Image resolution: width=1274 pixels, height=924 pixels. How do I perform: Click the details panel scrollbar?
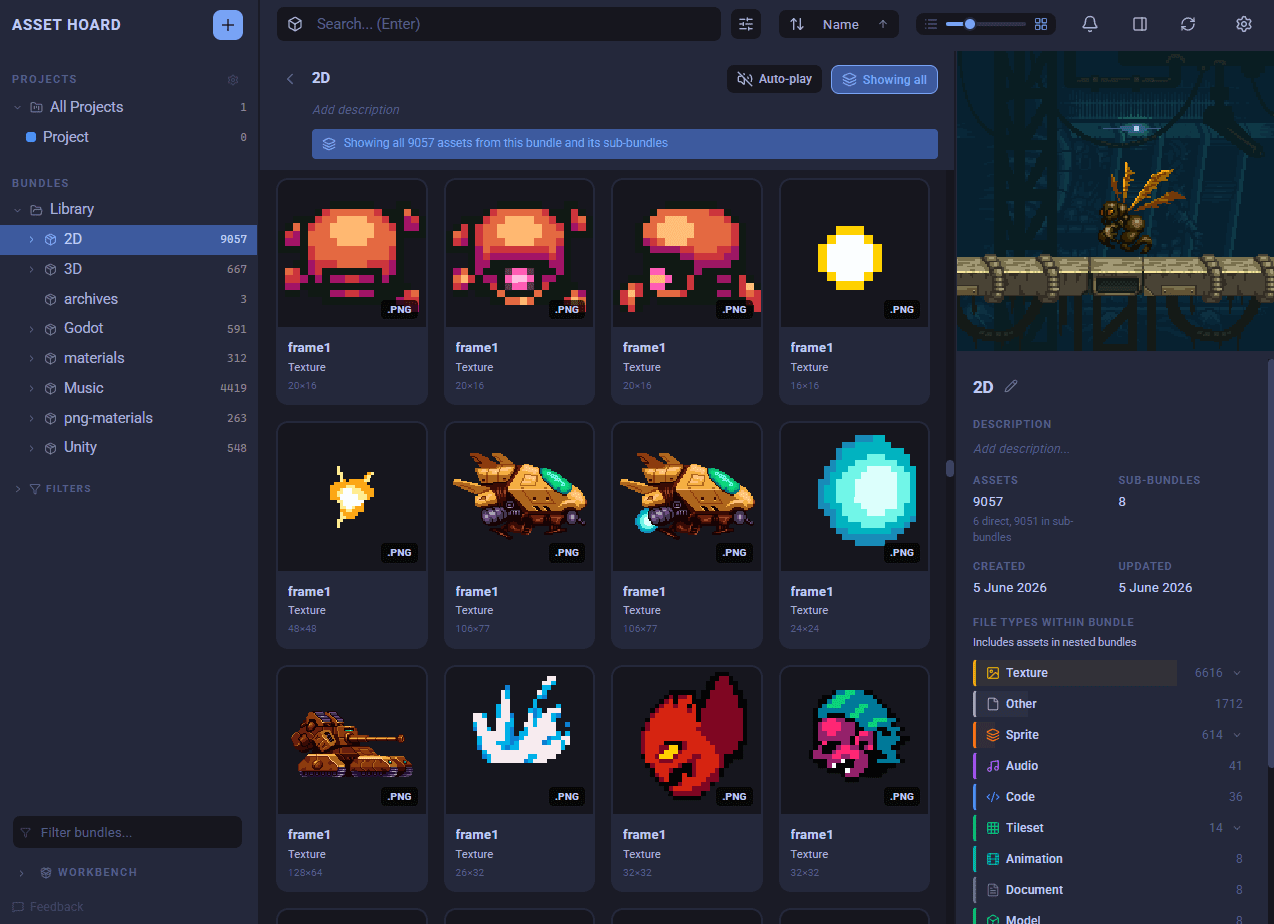click(x=1270, y=563)
